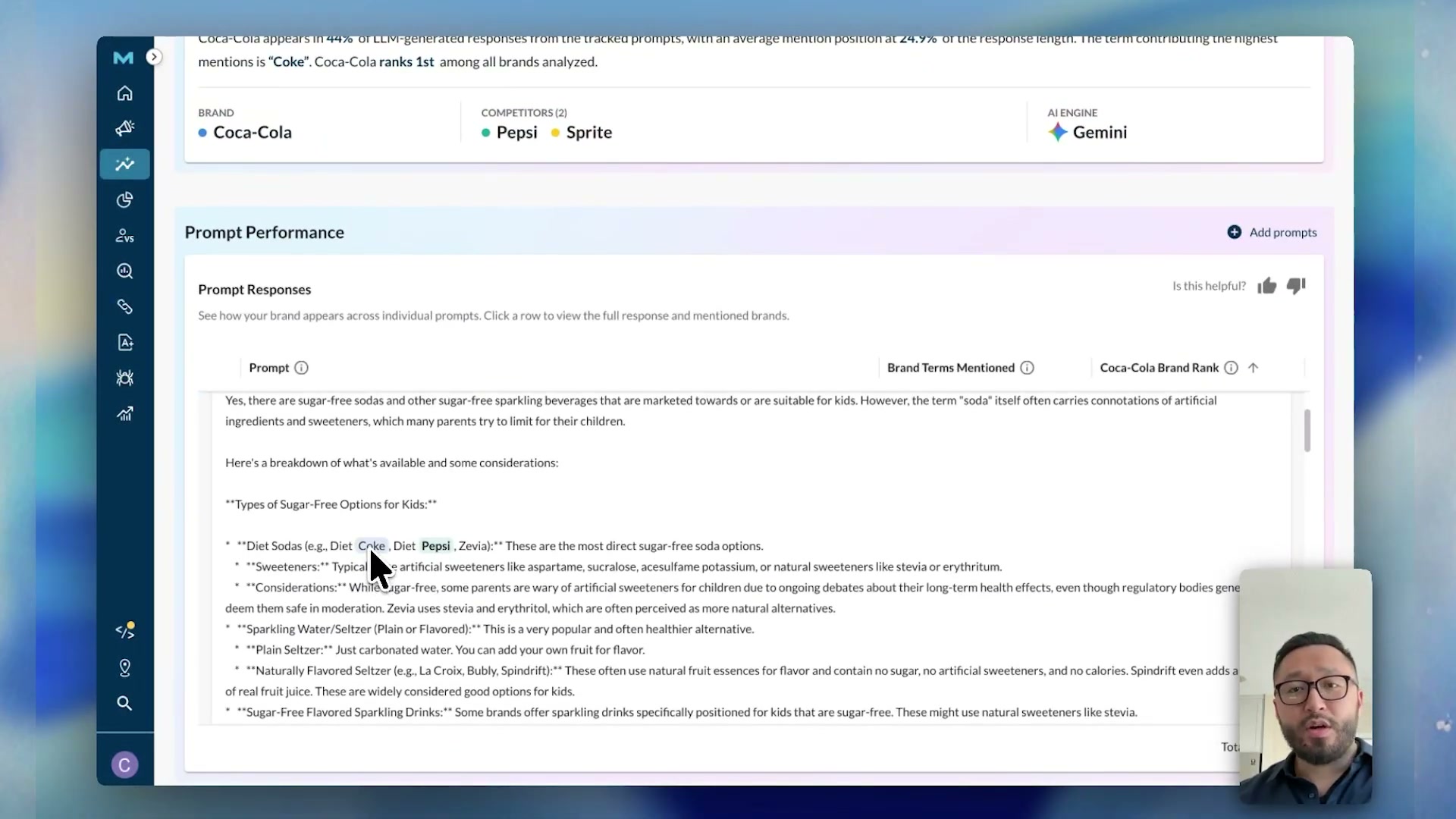Click the Gemini AI engine label

1100,132
